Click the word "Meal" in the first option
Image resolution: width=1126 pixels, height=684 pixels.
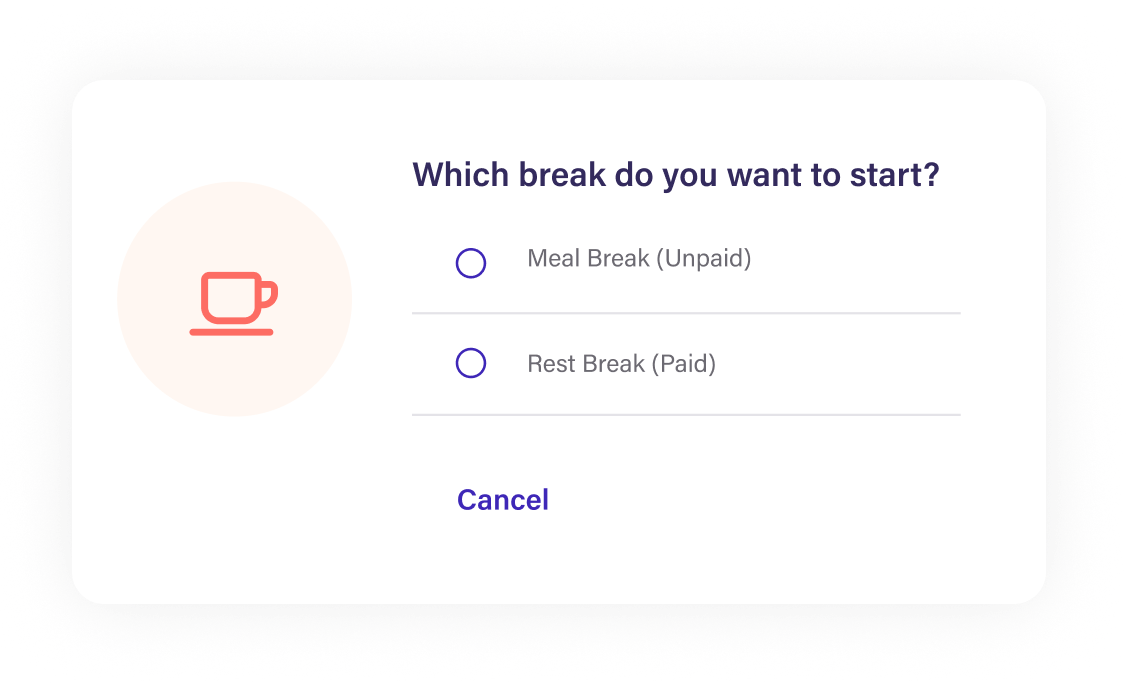pos(554,259)
